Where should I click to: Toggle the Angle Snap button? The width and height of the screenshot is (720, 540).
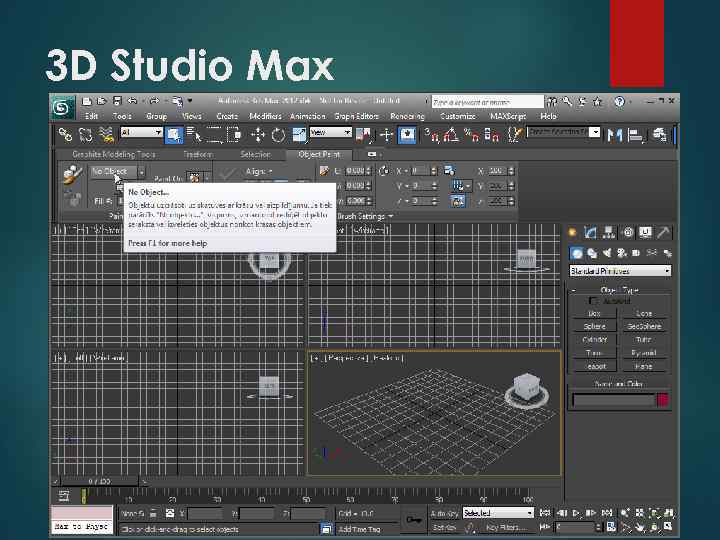(x=451, y=135)
